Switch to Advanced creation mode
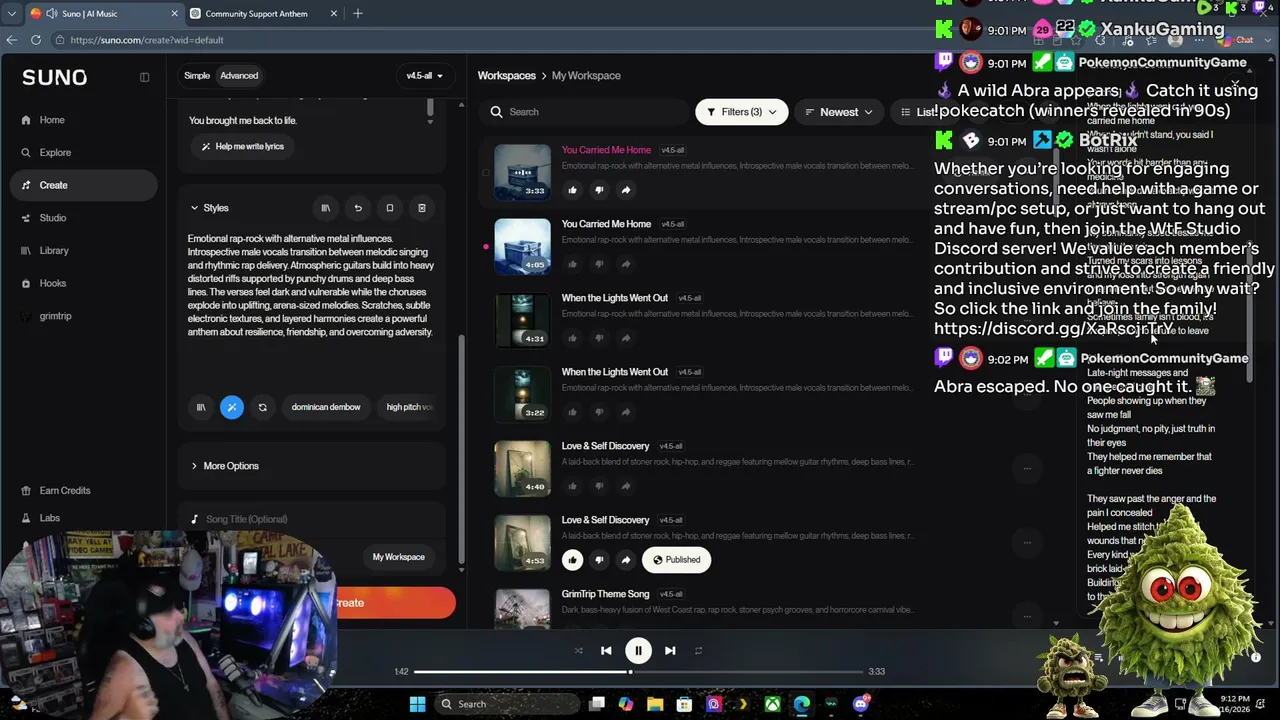Screen dimensions: 1280x720 (239, 76)
